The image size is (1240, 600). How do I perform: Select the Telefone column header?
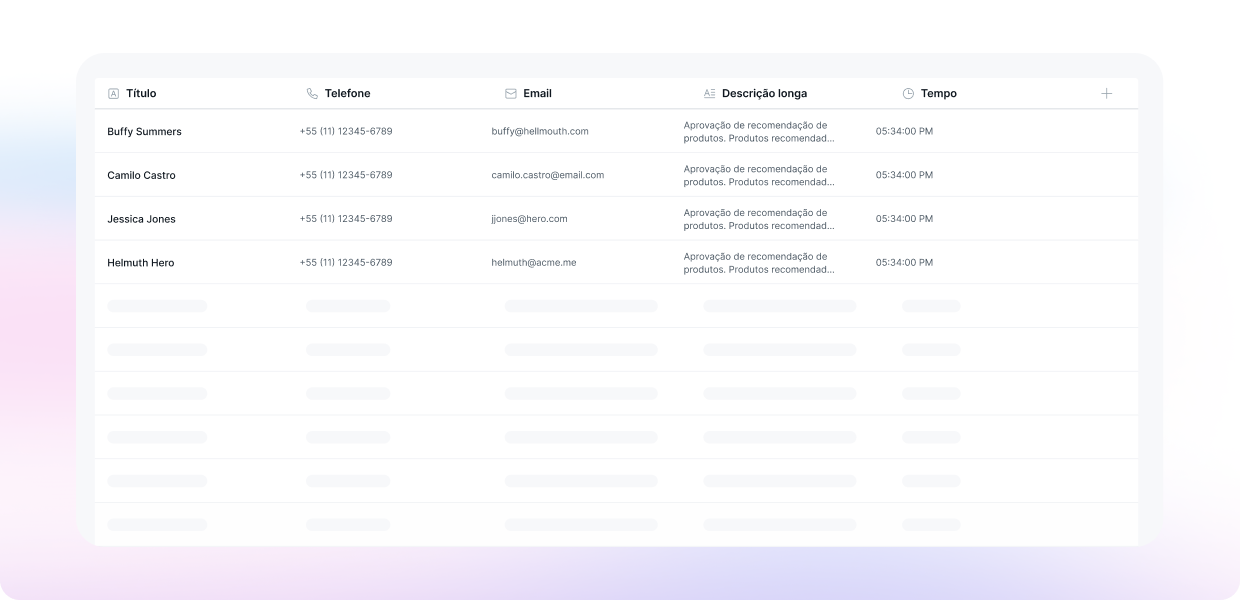point(347,94)
